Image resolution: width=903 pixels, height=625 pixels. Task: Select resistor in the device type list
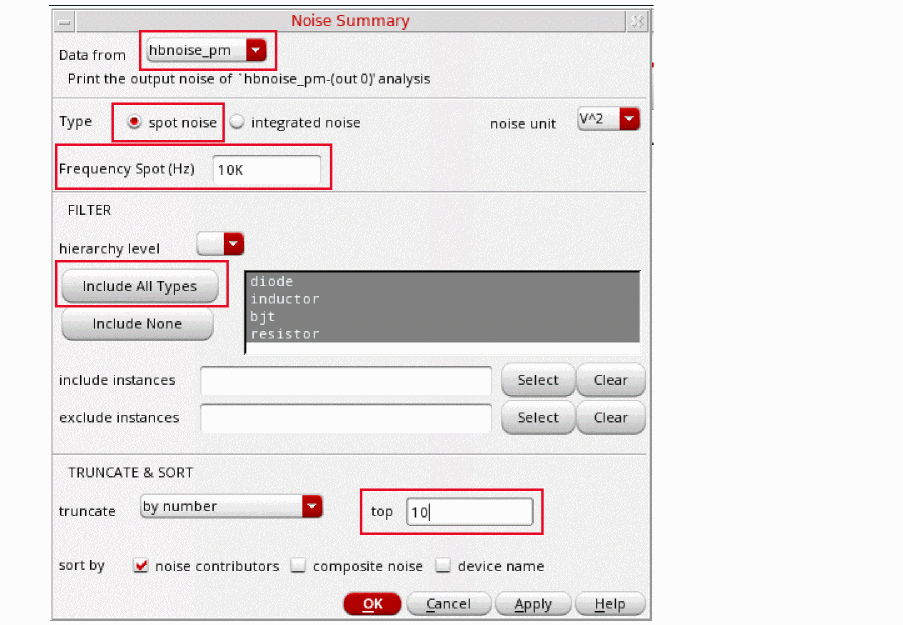tap(442, 334)
